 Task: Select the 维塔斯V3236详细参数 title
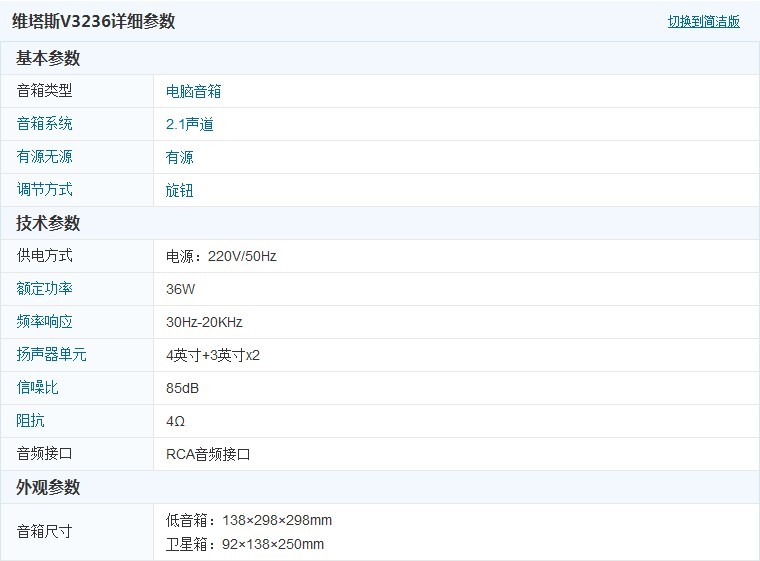tap(94, 21)
